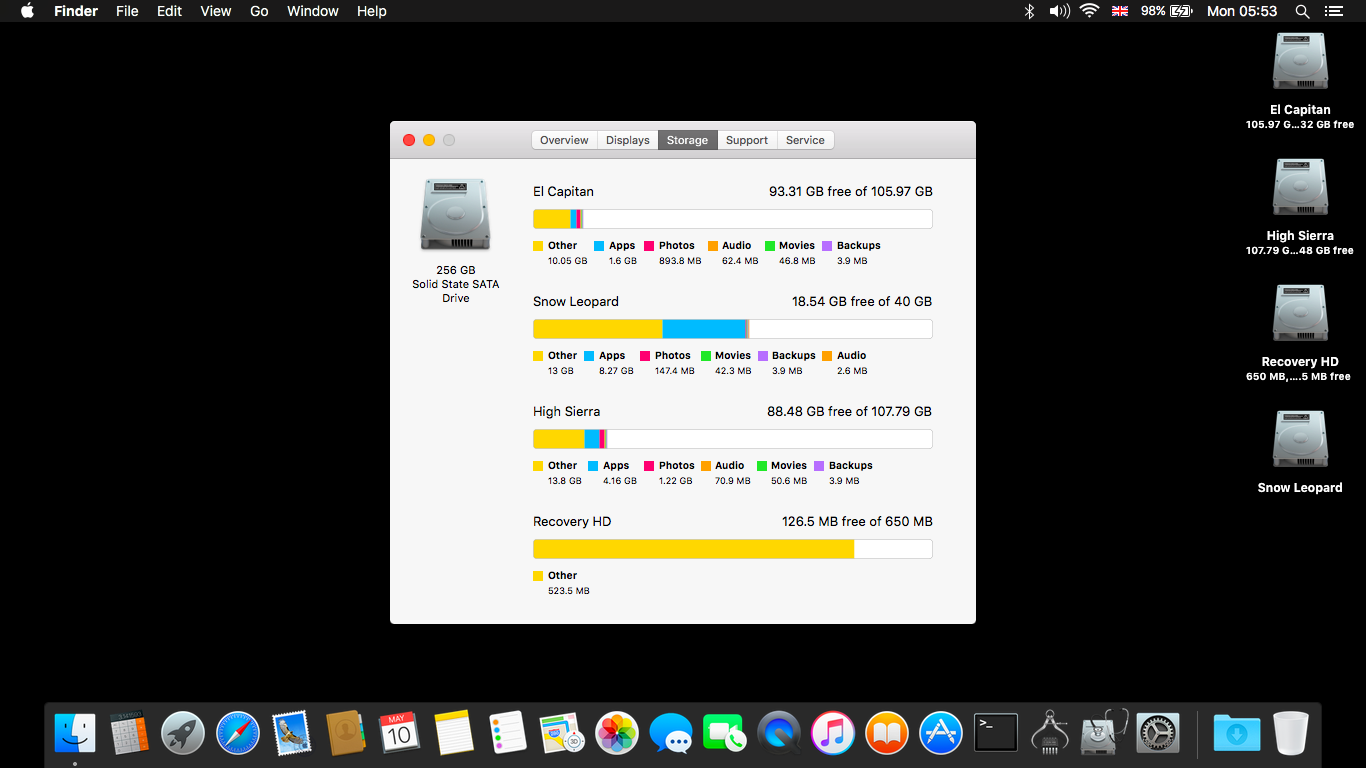
Task: Open Launchpad rocket icon
Action: pos(183,733)
